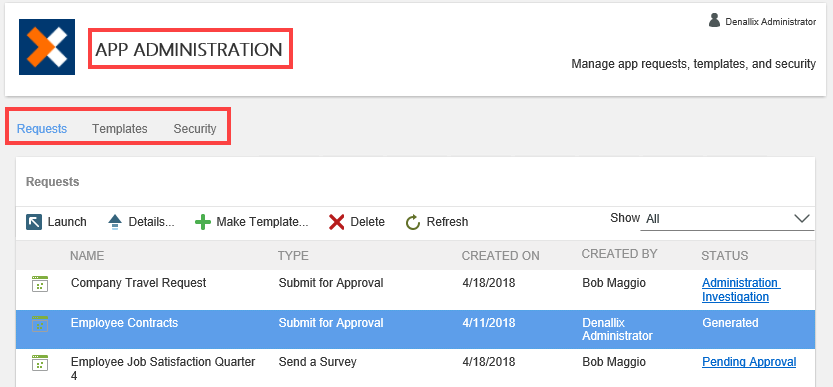
Task: Click the Delete toolbar label
Action: pyautogui.click(x=368, y=222)
